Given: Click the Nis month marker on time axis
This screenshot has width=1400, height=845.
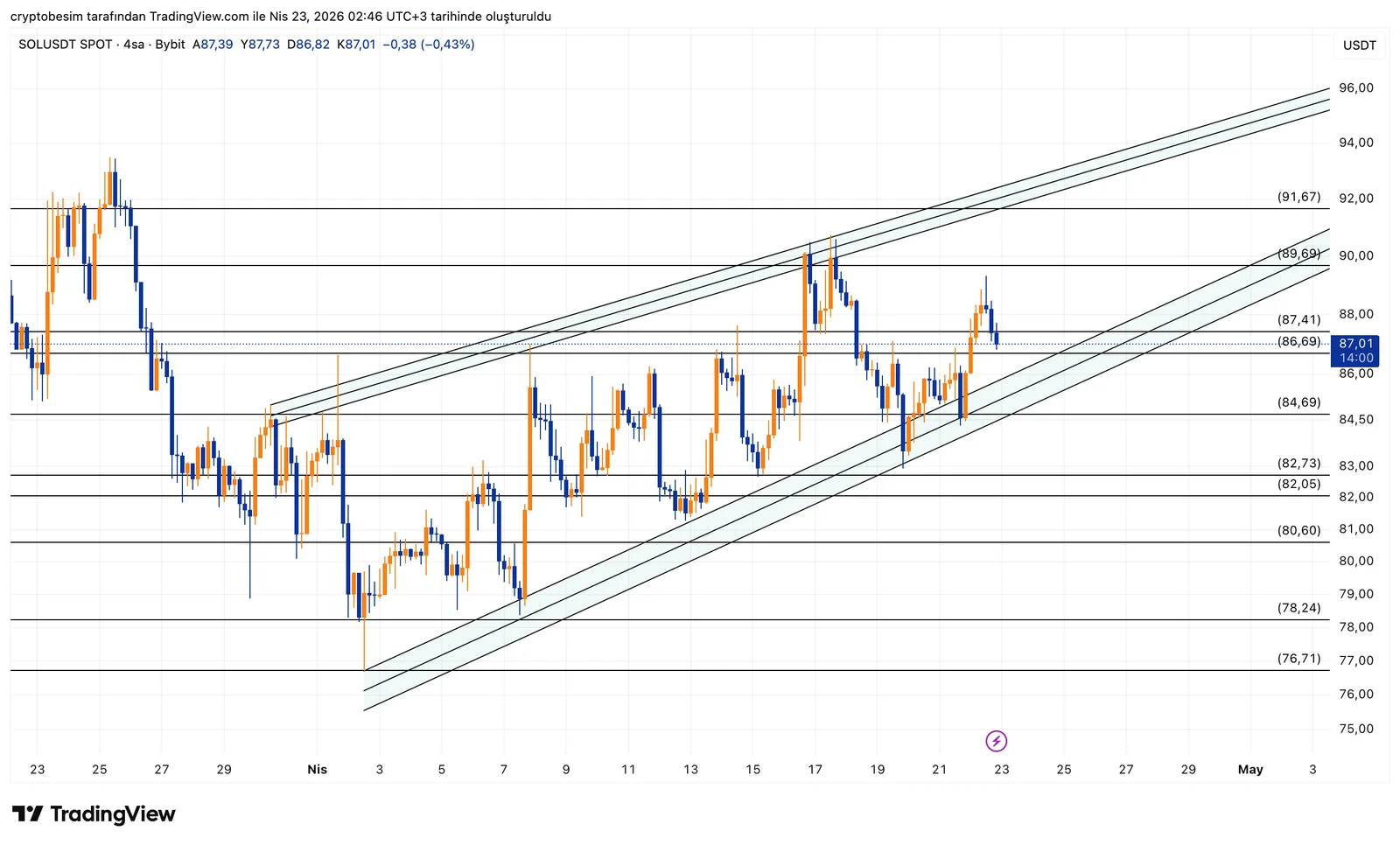Looking at the screenshot, I should 317,770.
